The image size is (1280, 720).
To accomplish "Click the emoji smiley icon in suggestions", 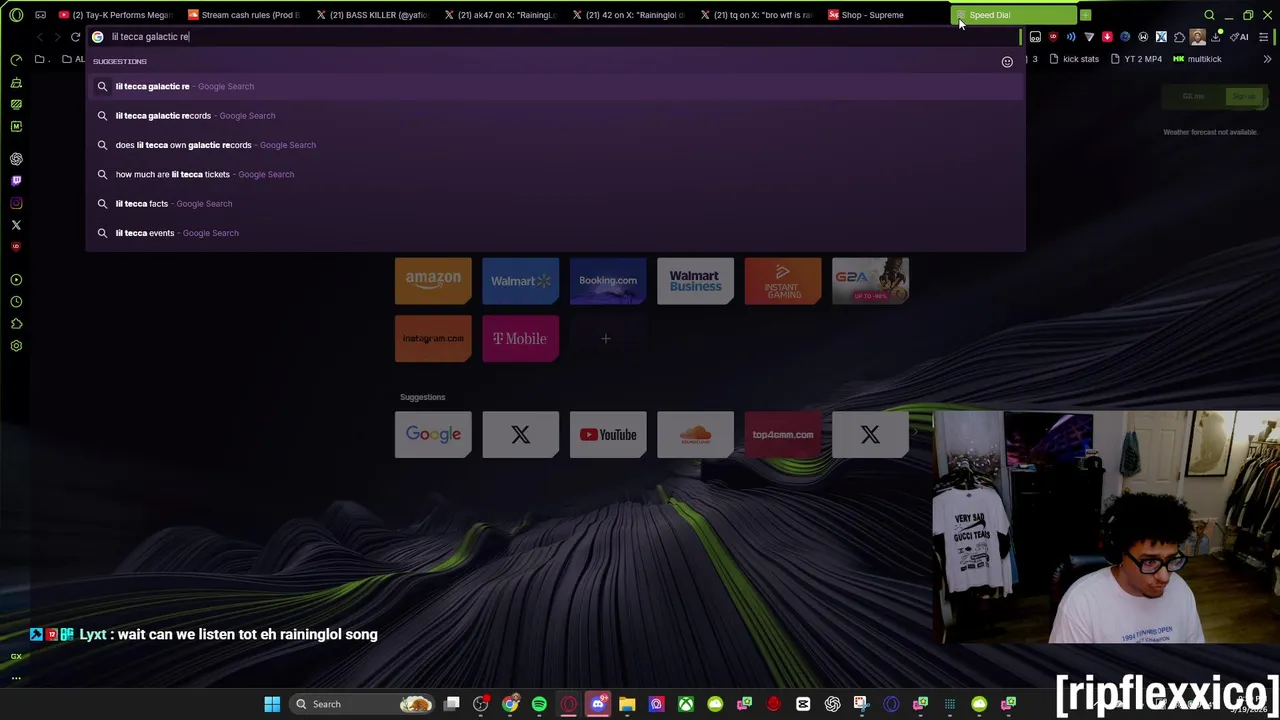I will coord(1007,62).
